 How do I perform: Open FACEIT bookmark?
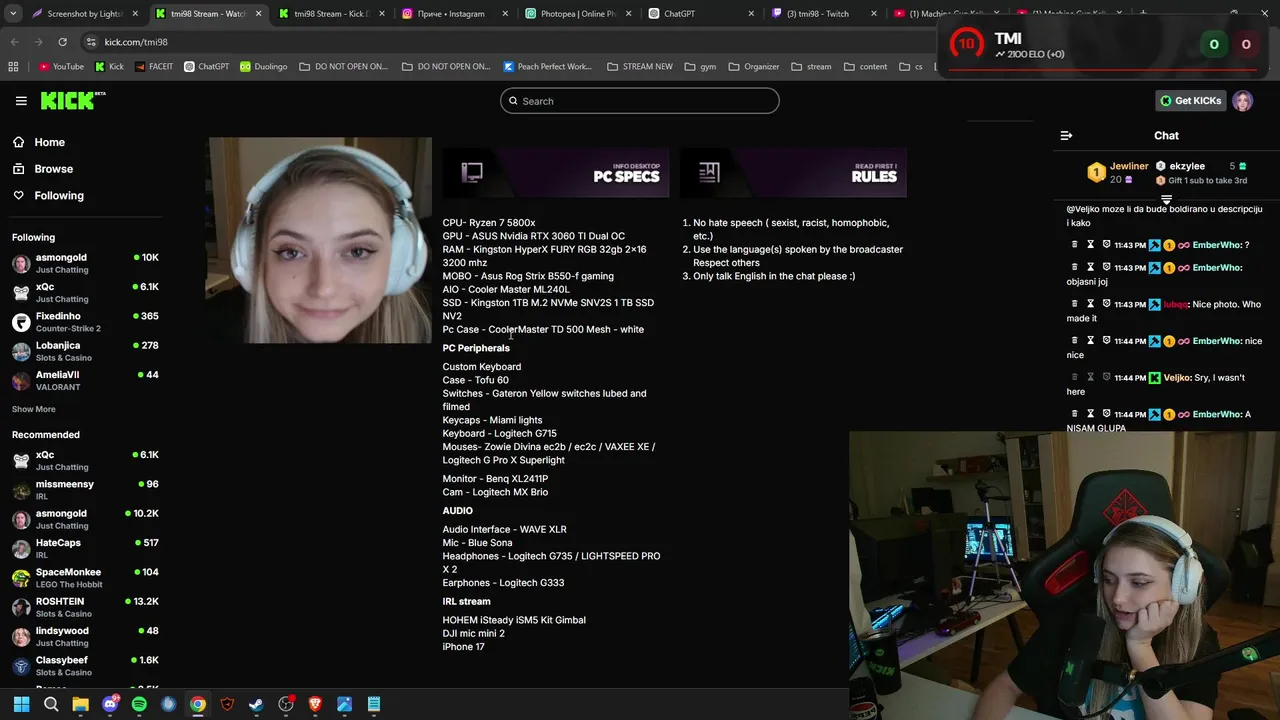[153, 67]
